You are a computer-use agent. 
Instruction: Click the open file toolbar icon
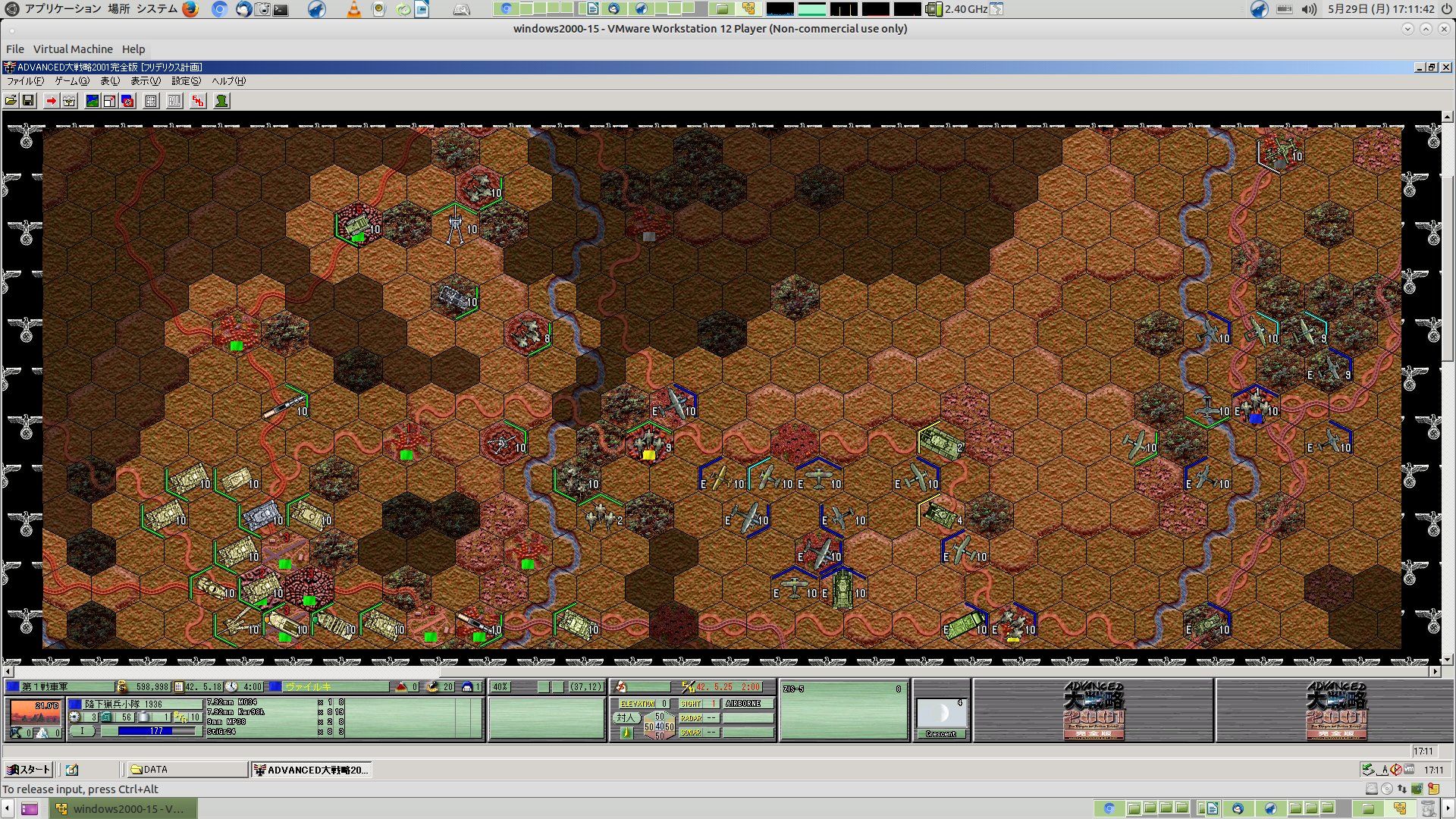pyautogui.click(x=11, y=101)
